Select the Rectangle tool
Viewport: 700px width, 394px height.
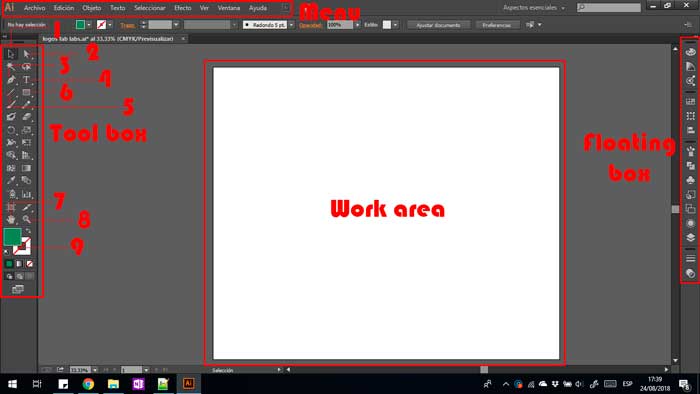tap(27, 92)
